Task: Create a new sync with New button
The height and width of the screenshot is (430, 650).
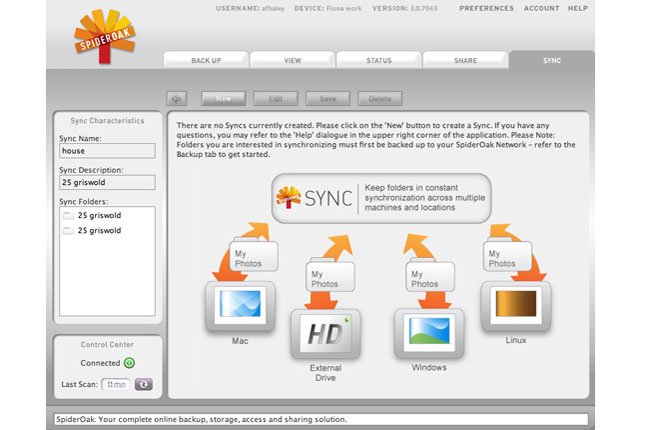Action: point(223,99)
